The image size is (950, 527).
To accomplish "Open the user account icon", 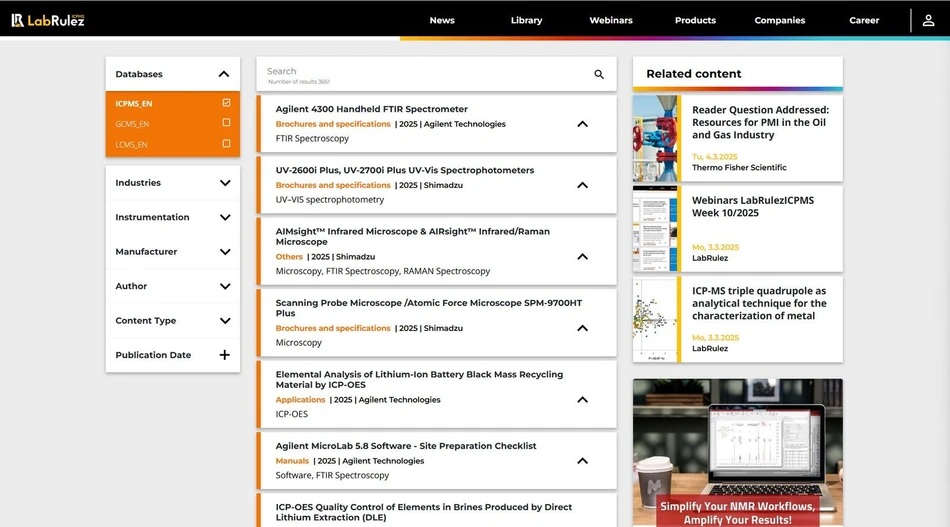I will (x=928, y=21).
